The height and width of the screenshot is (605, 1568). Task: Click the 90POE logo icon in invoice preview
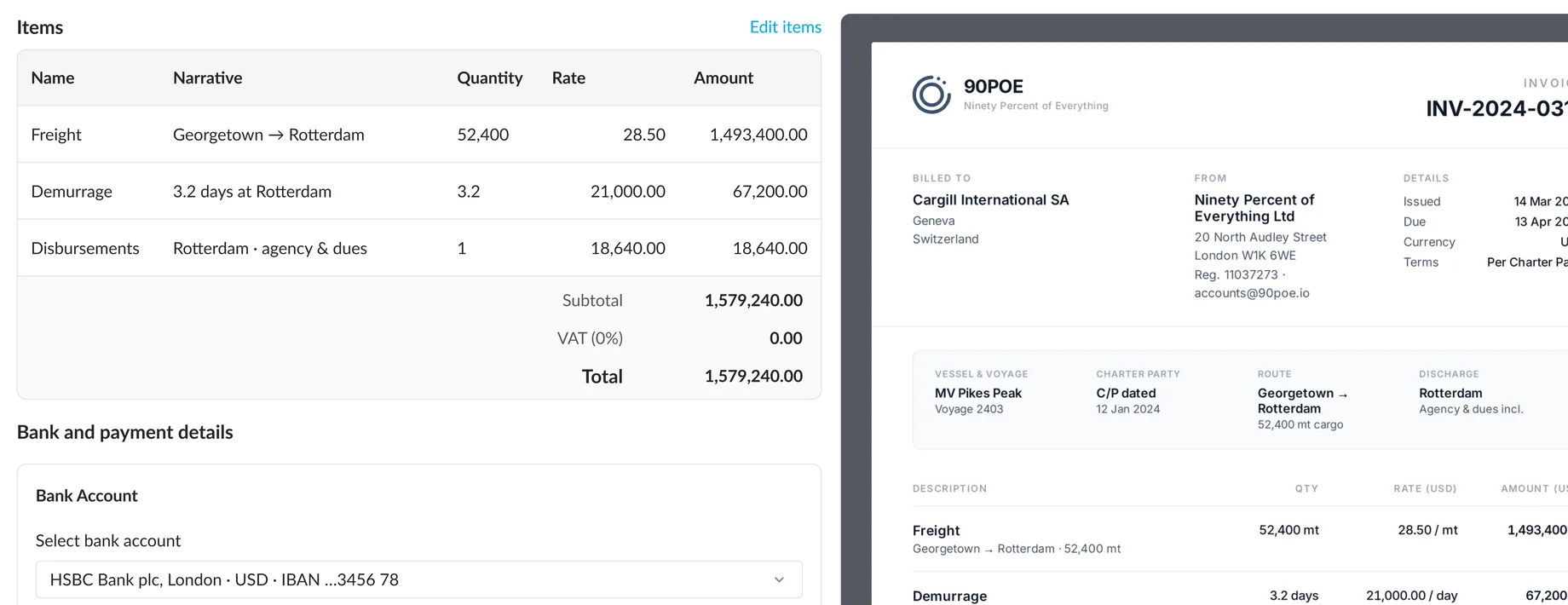tap(931, 95)
